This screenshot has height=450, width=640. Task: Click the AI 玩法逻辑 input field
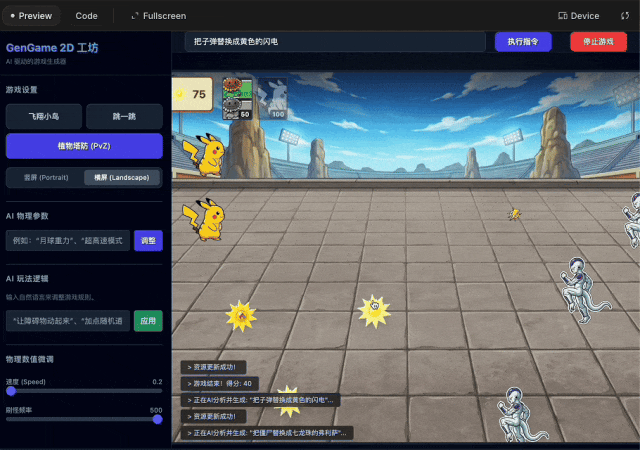68,321
